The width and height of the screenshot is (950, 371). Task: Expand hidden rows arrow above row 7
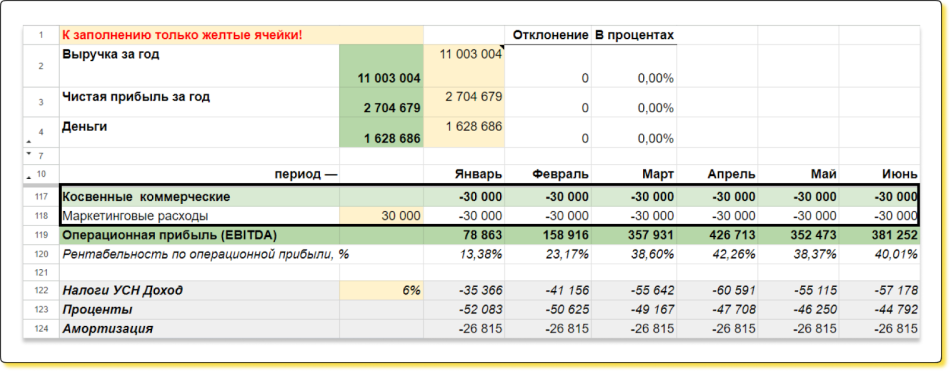pos(28,142)
